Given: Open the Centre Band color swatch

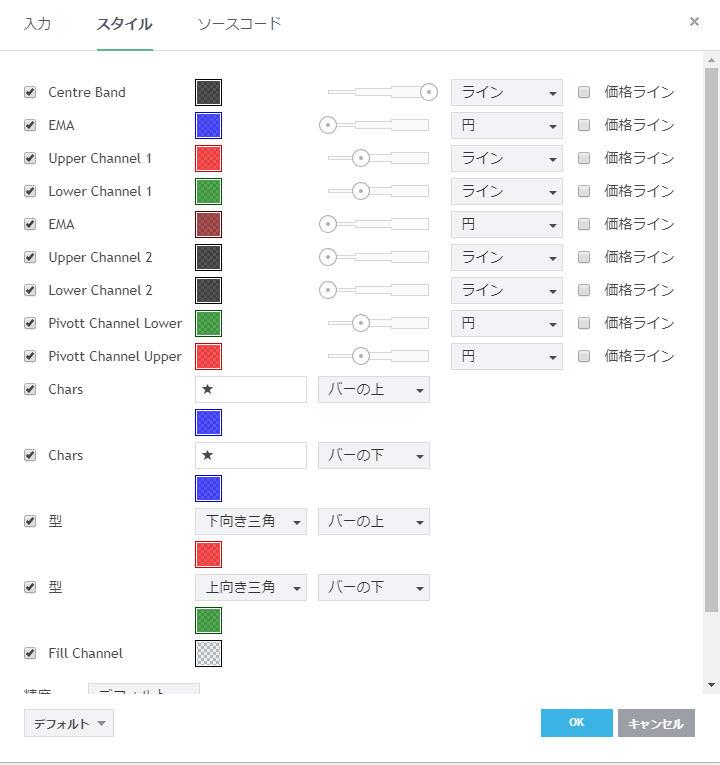Looking at the screenshot, I should (208, 92).
